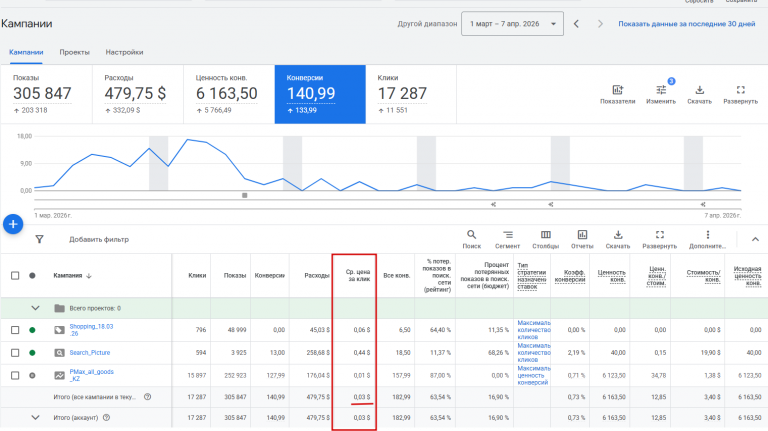Select the Конверсии scorecard

320,94
